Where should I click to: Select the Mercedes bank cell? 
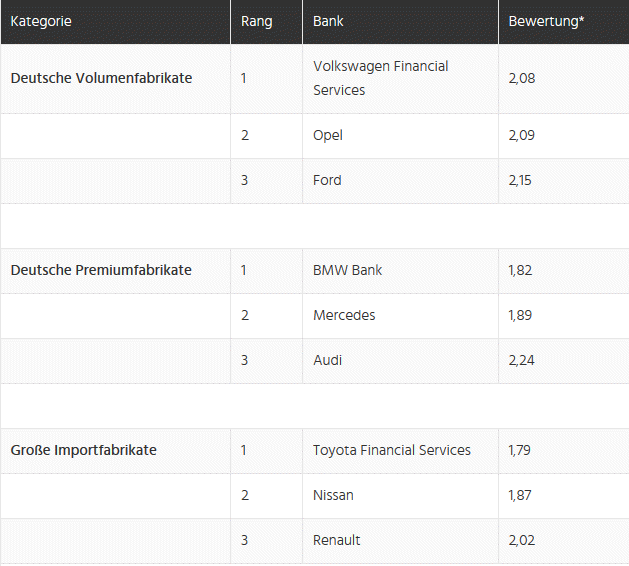[x=400, y=316]
